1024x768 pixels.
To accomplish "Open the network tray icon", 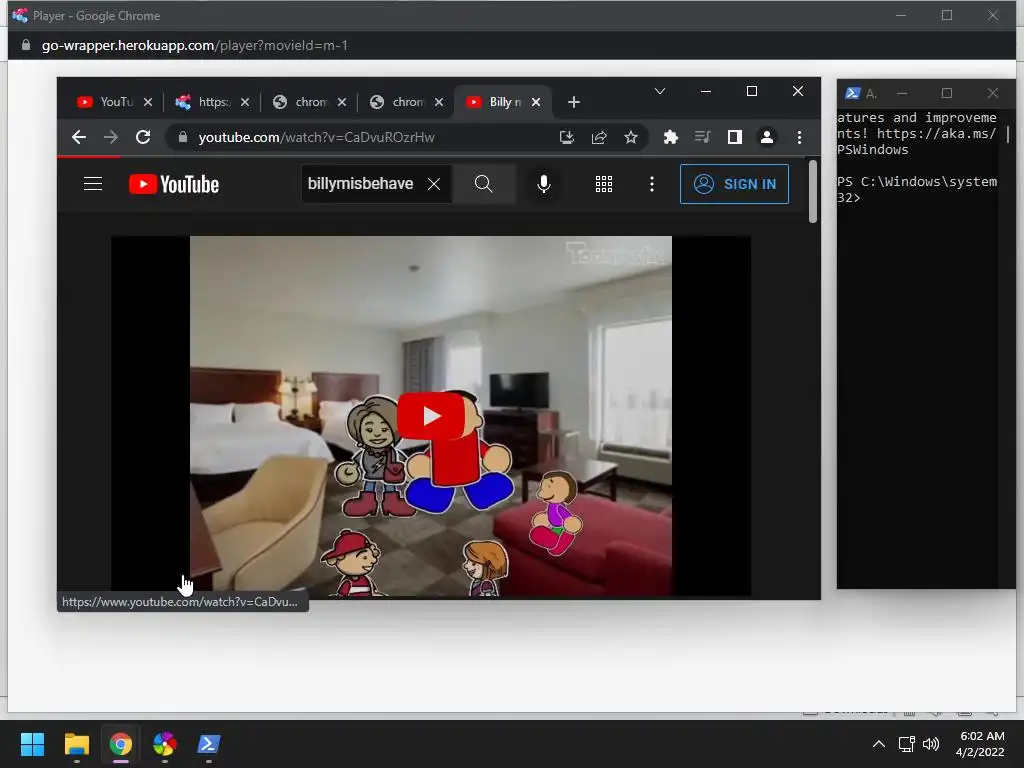I will point(906,744).
